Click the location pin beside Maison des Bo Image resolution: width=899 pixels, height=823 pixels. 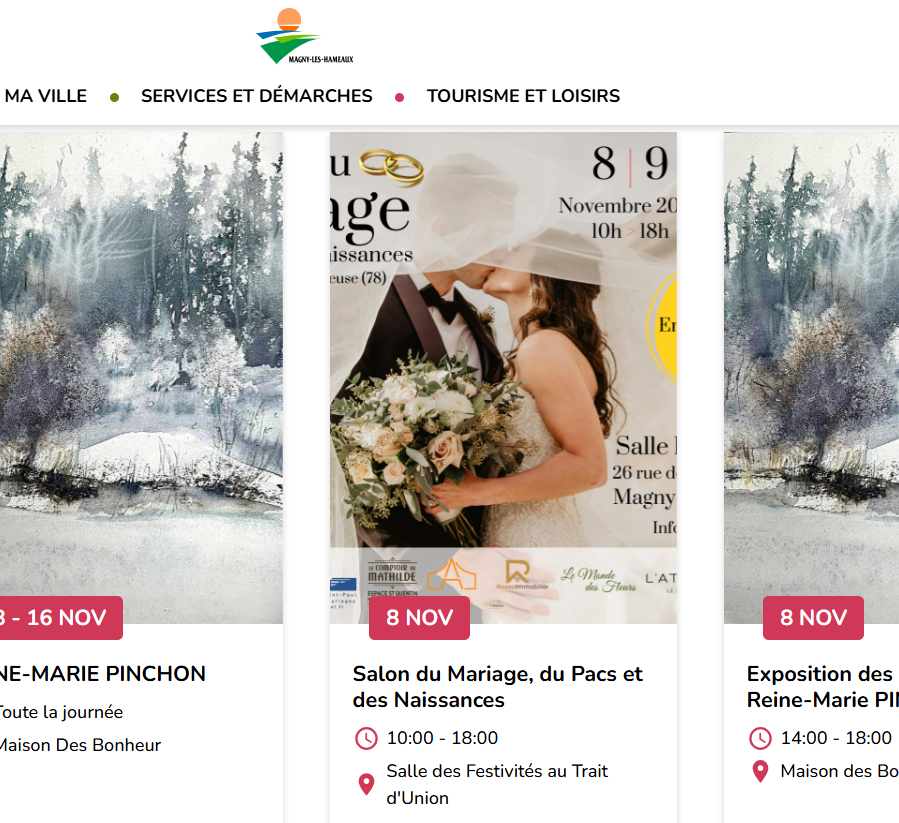[760, 771]
